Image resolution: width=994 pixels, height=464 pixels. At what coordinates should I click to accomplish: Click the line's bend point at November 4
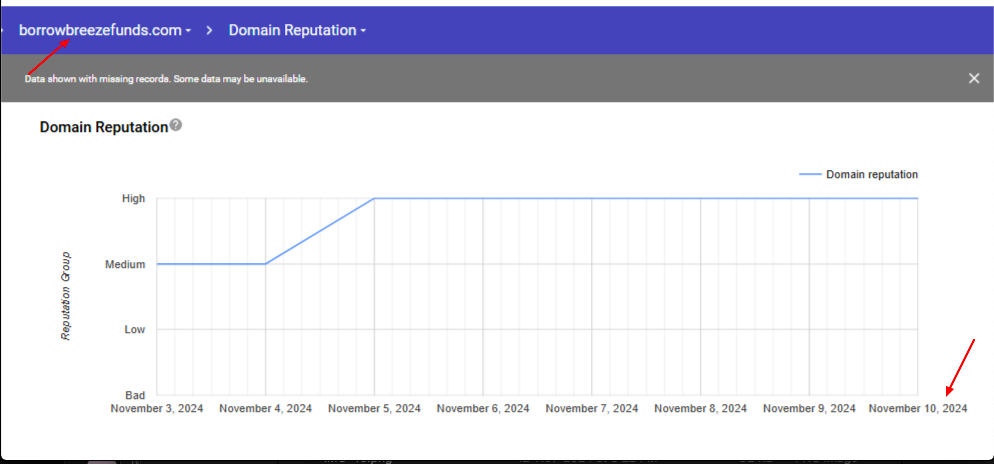pos(265,264)
